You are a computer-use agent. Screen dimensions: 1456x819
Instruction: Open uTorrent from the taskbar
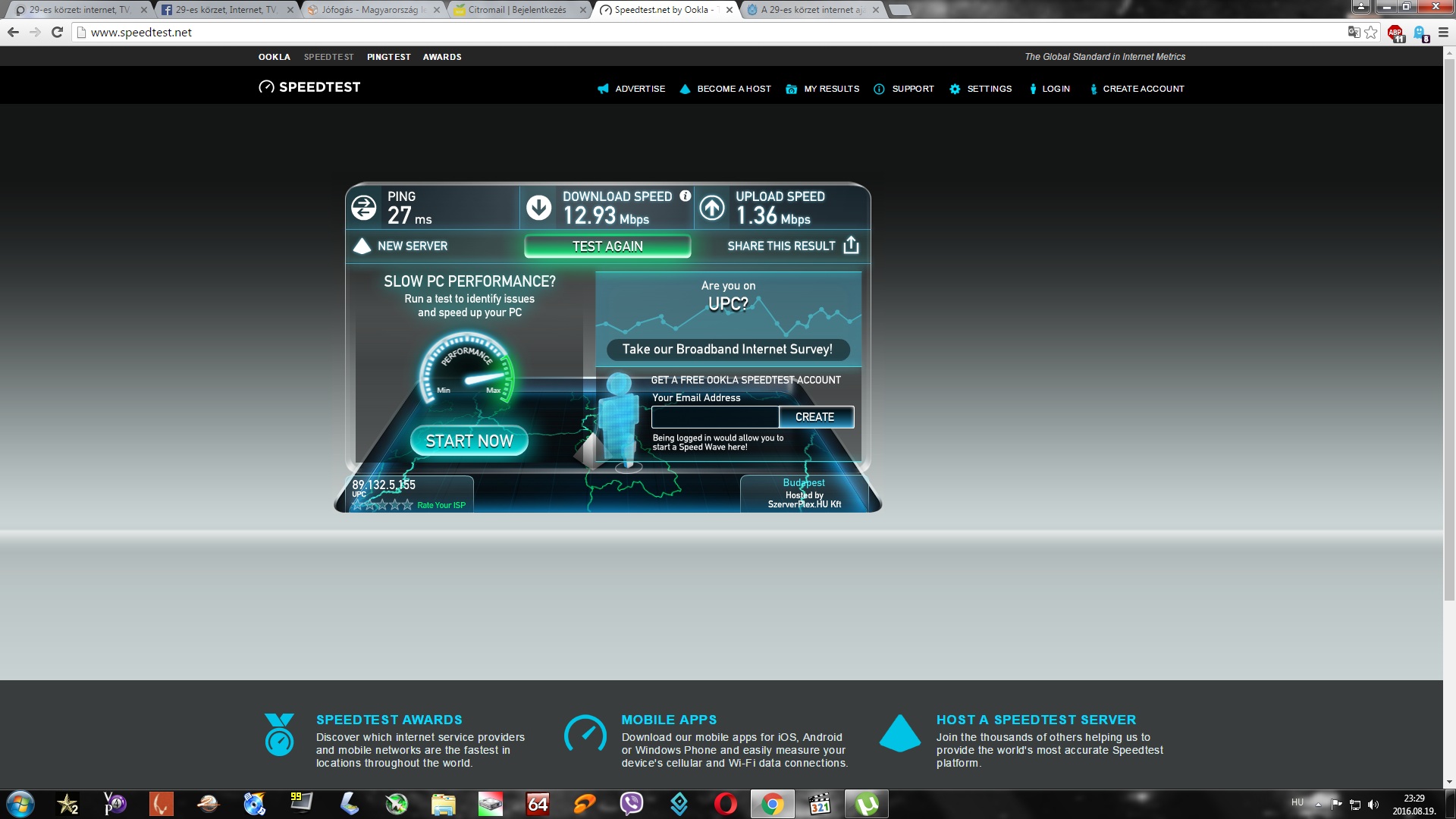pos(866,804)
